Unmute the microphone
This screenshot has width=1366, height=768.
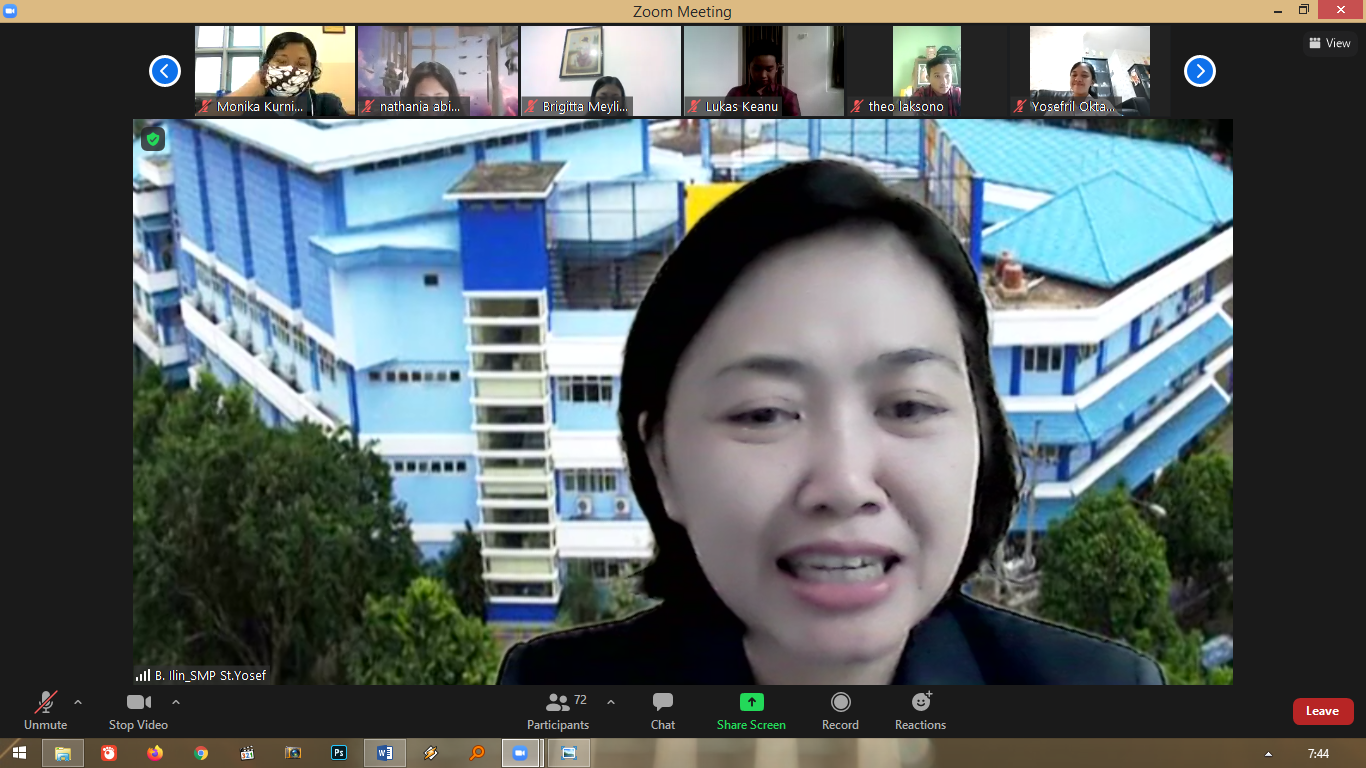point(45,703)
